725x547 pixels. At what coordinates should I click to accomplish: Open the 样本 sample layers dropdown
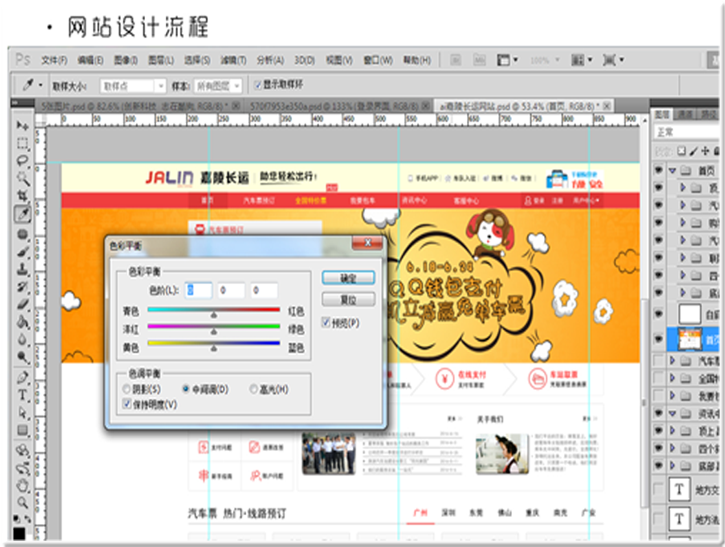click(219, 86)
